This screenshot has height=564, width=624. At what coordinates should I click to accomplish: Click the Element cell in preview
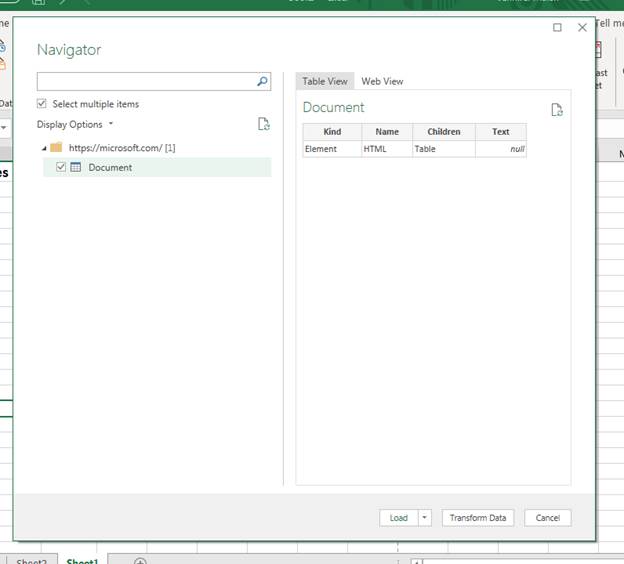(332, 149)
